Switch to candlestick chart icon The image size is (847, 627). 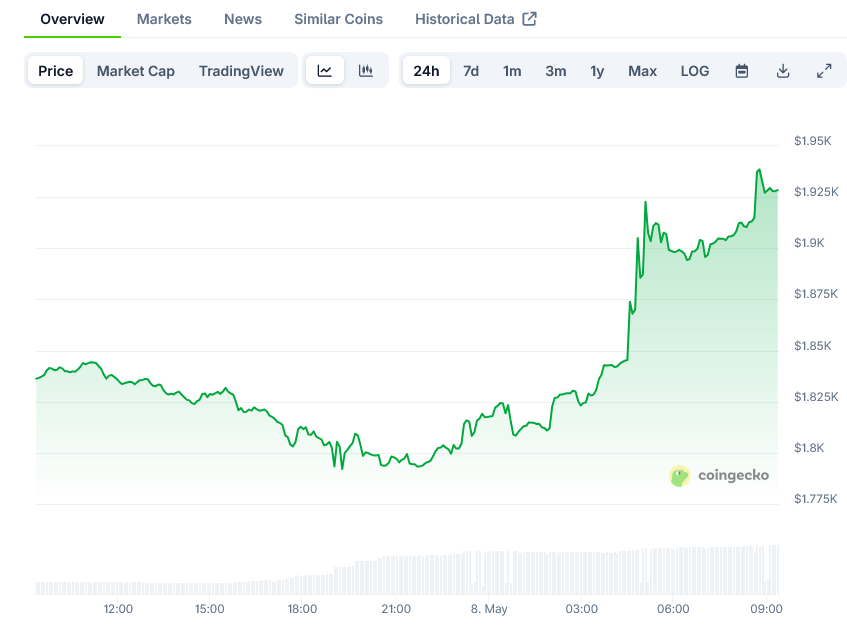(366, 71)
